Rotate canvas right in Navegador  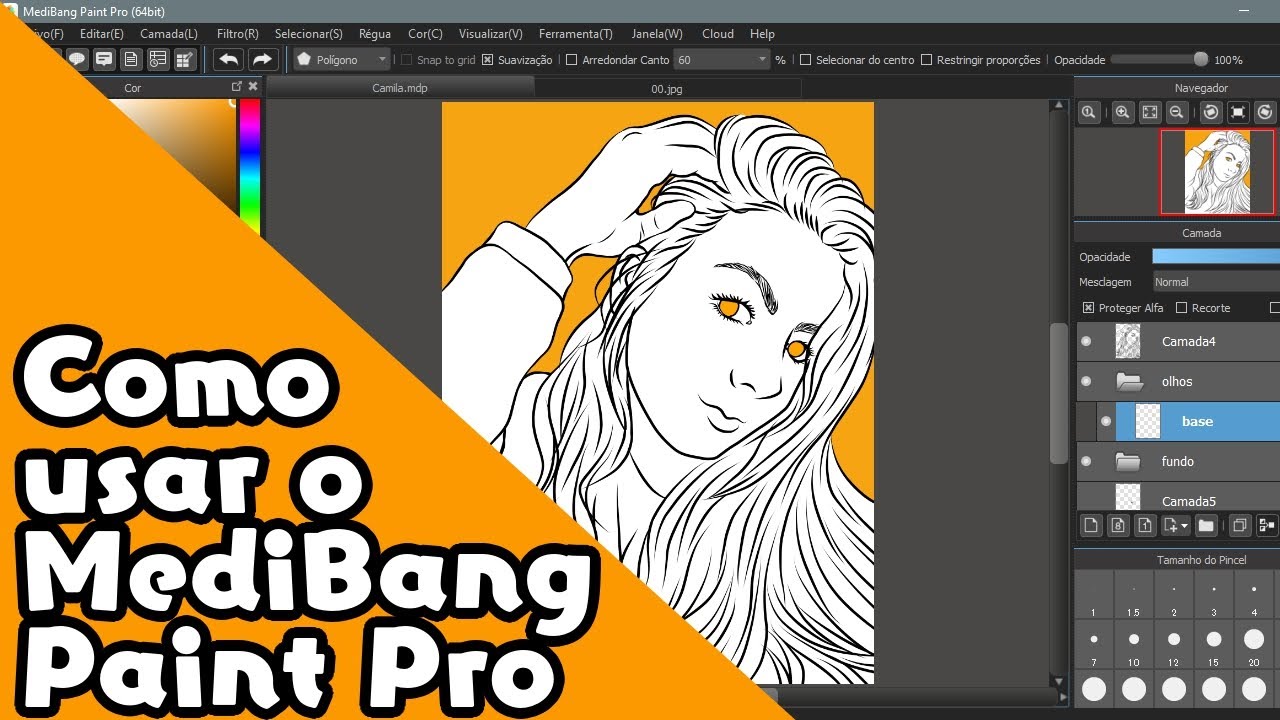pyautogui.click(x=1265, y=113)
